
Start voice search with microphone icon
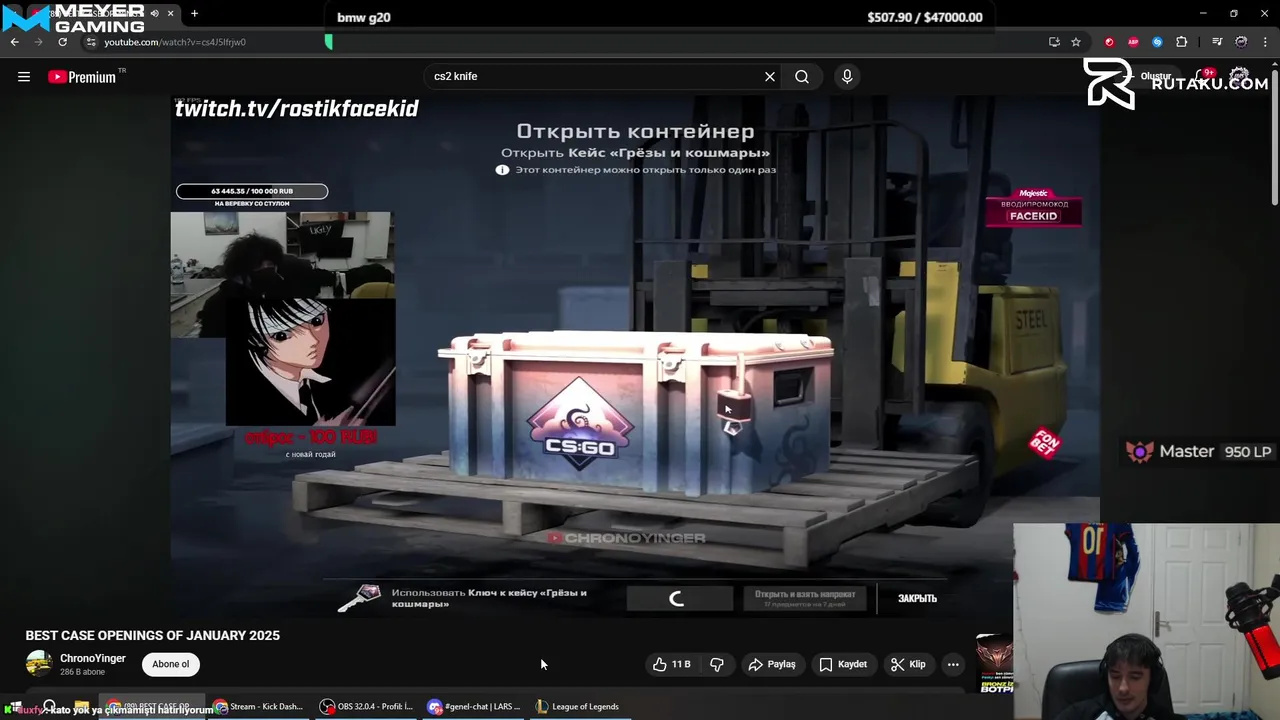(847, 77)
